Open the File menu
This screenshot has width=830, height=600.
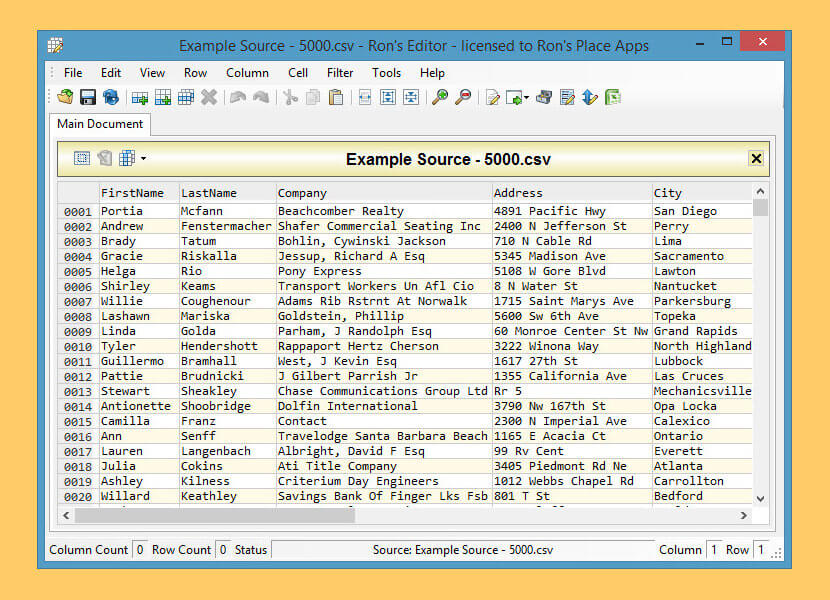73,73
